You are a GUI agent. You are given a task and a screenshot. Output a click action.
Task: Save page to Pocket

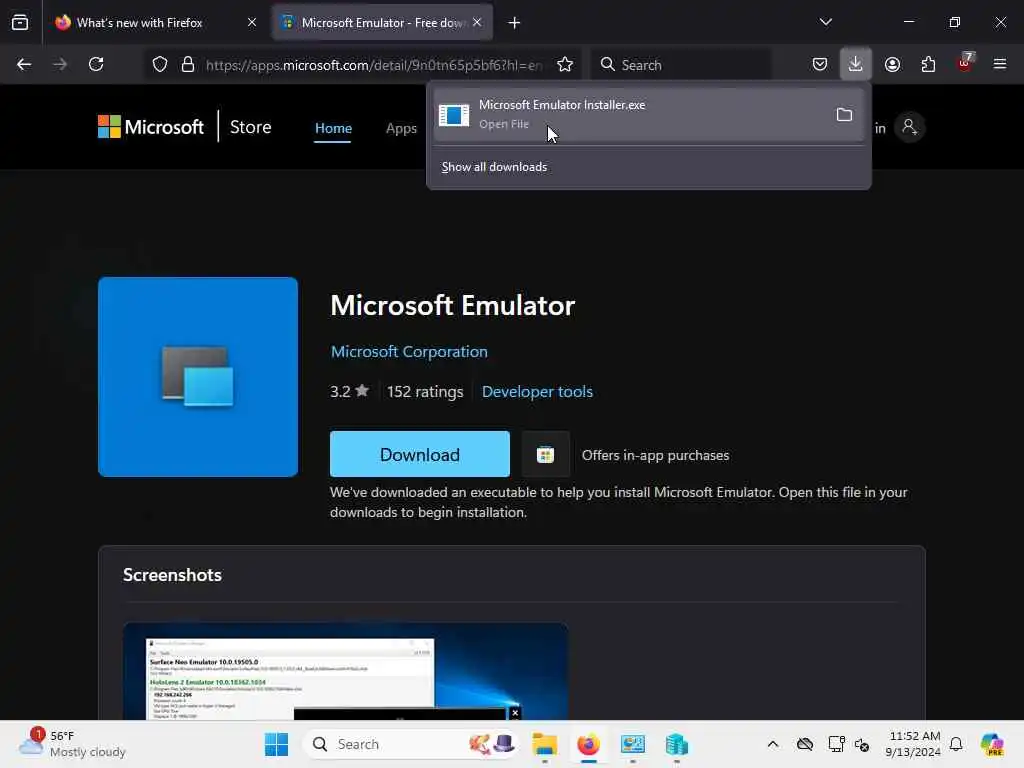tap(820, 64)
